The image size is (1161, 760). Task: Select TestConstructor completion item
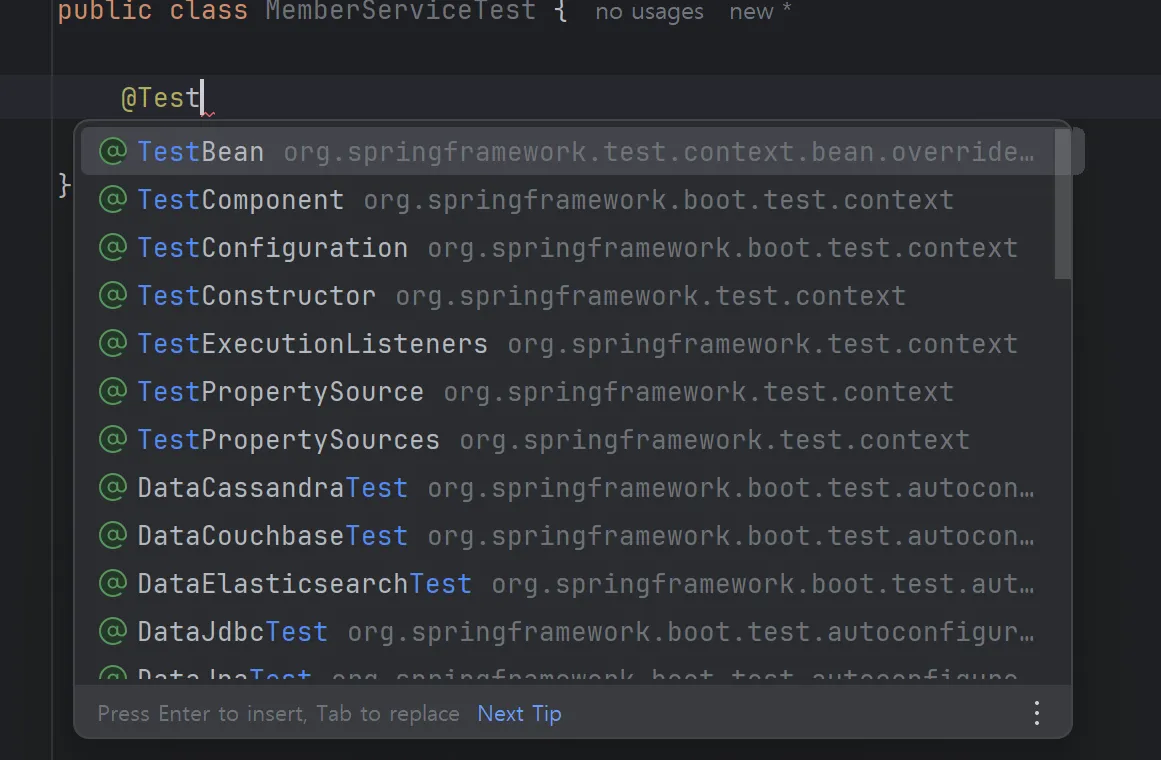568,296
